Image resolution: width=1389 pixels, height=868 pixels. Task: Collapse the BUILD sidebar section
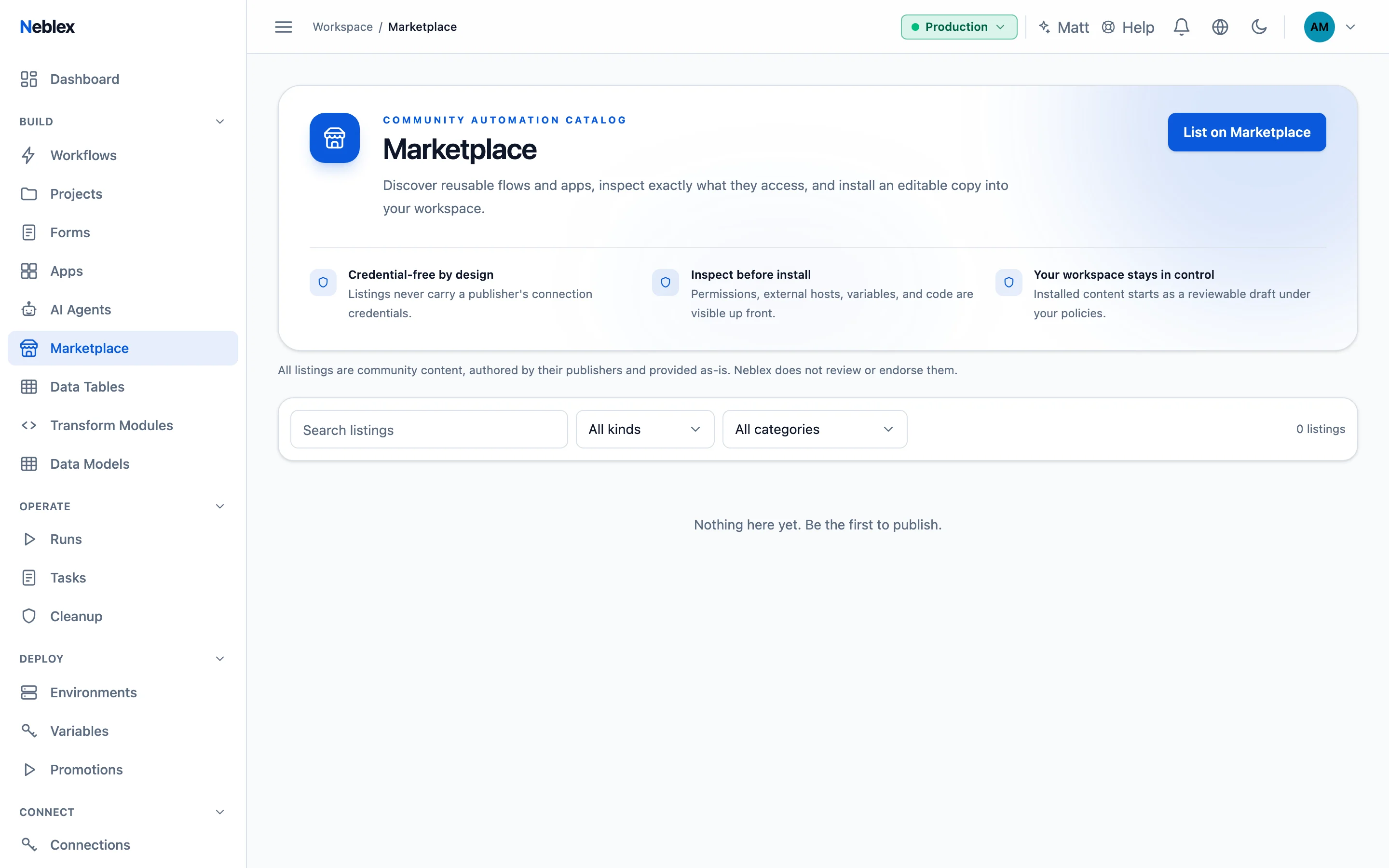pyautogui.click(x=220, y=122)
